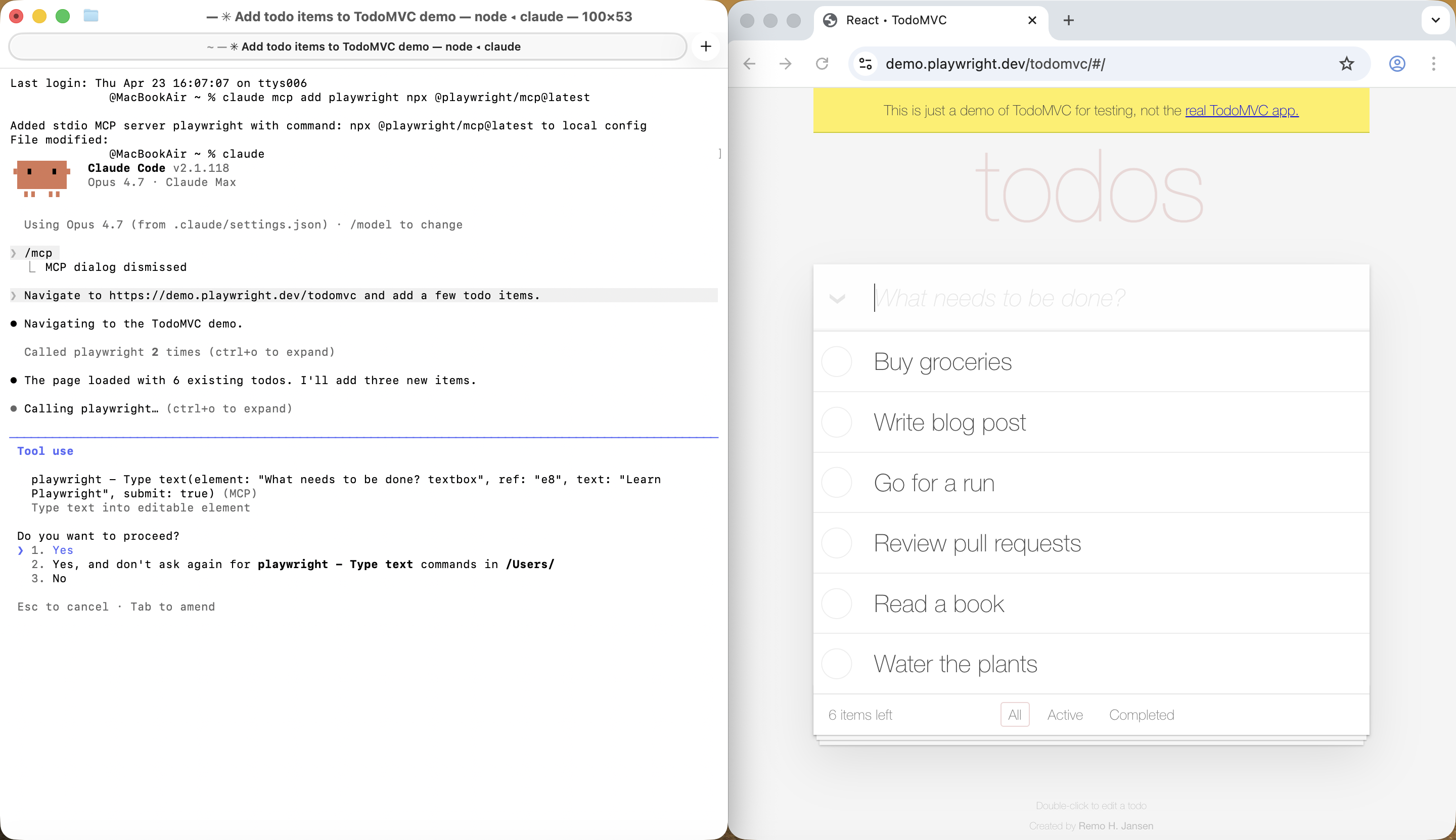Mark Go for a run complete

coord(836,482)
